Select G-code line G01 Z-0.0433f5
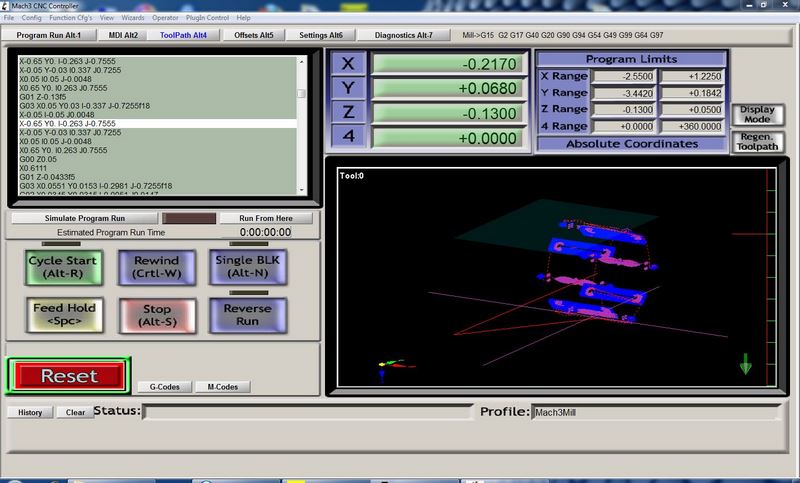Image resolution: width=800 pixels, height=483 pixels. (157, 177)
